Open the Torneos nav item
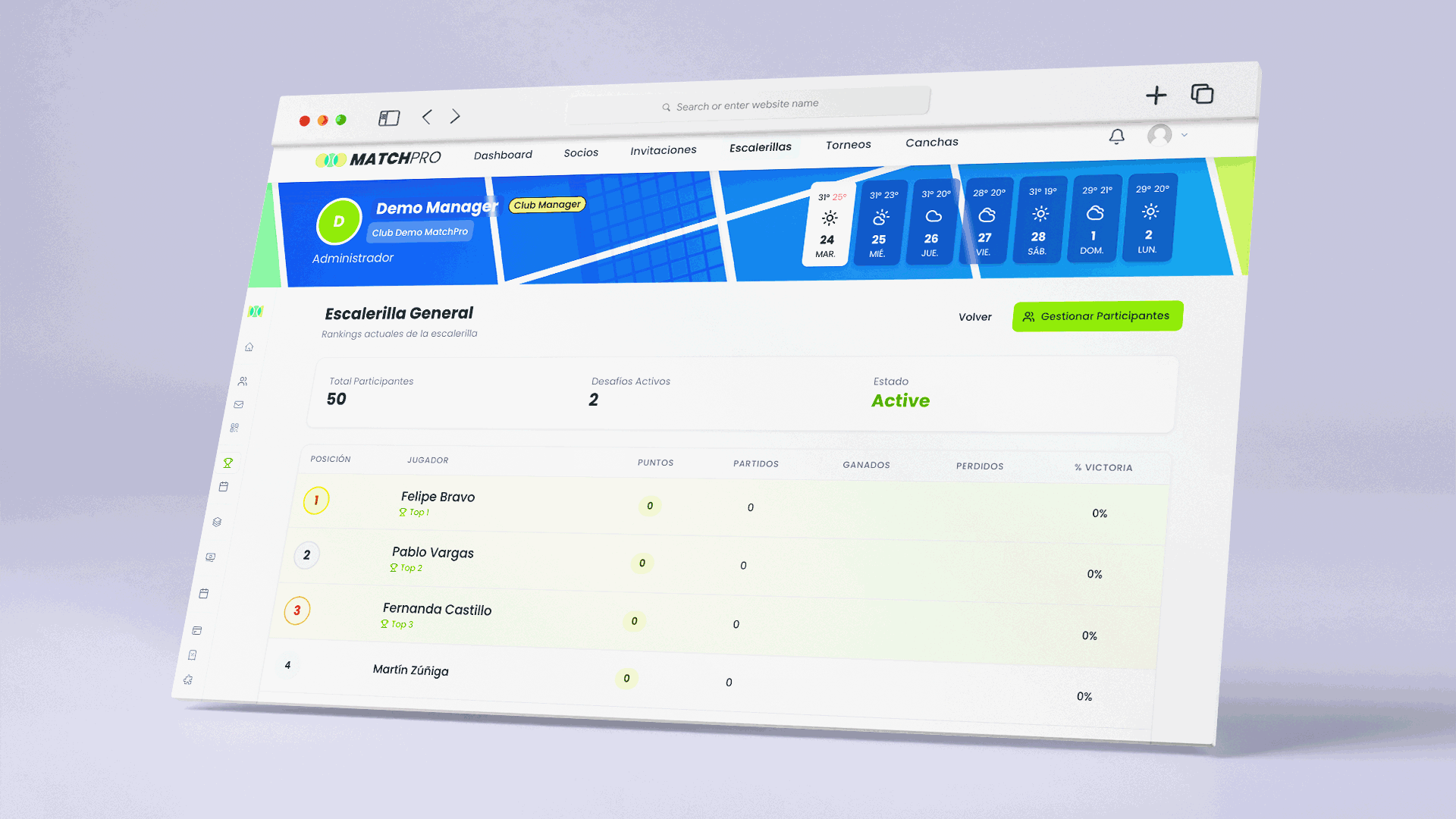The image size is (1456, 819). 848,145
